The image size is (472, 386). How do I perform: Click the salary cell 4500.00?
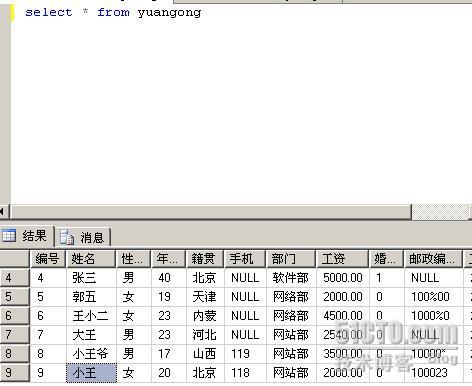pyautogui.click(x=343, y=316)
